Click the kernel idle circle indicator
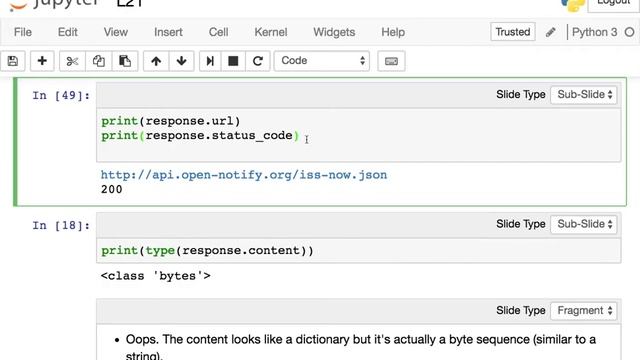The width and height of the screenshot is (640, 360). point(629,32)
